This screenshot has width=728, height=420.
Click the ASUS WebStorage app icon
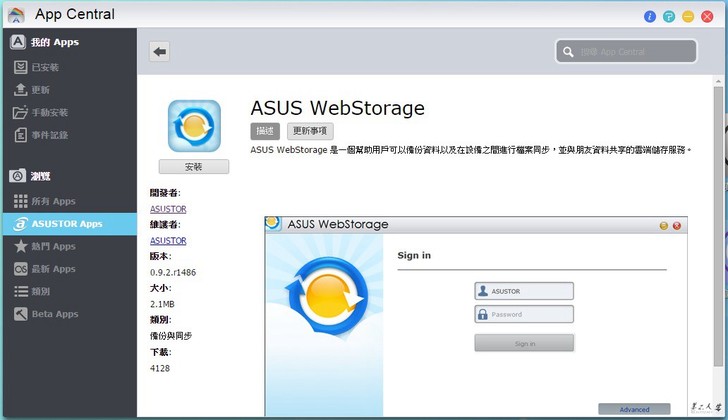point(194,125)
